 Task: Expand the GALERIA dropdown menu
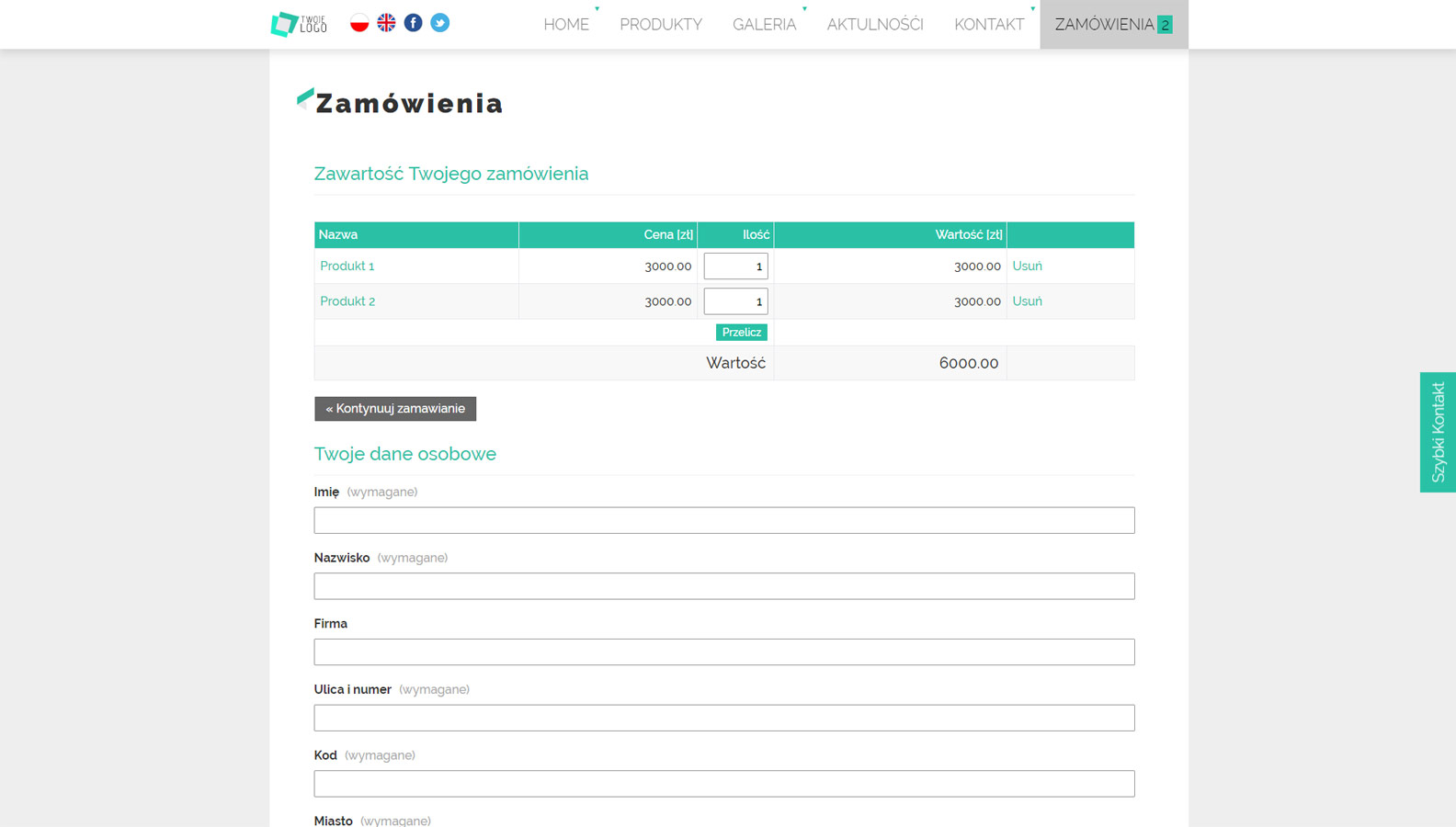click(764, 25)
